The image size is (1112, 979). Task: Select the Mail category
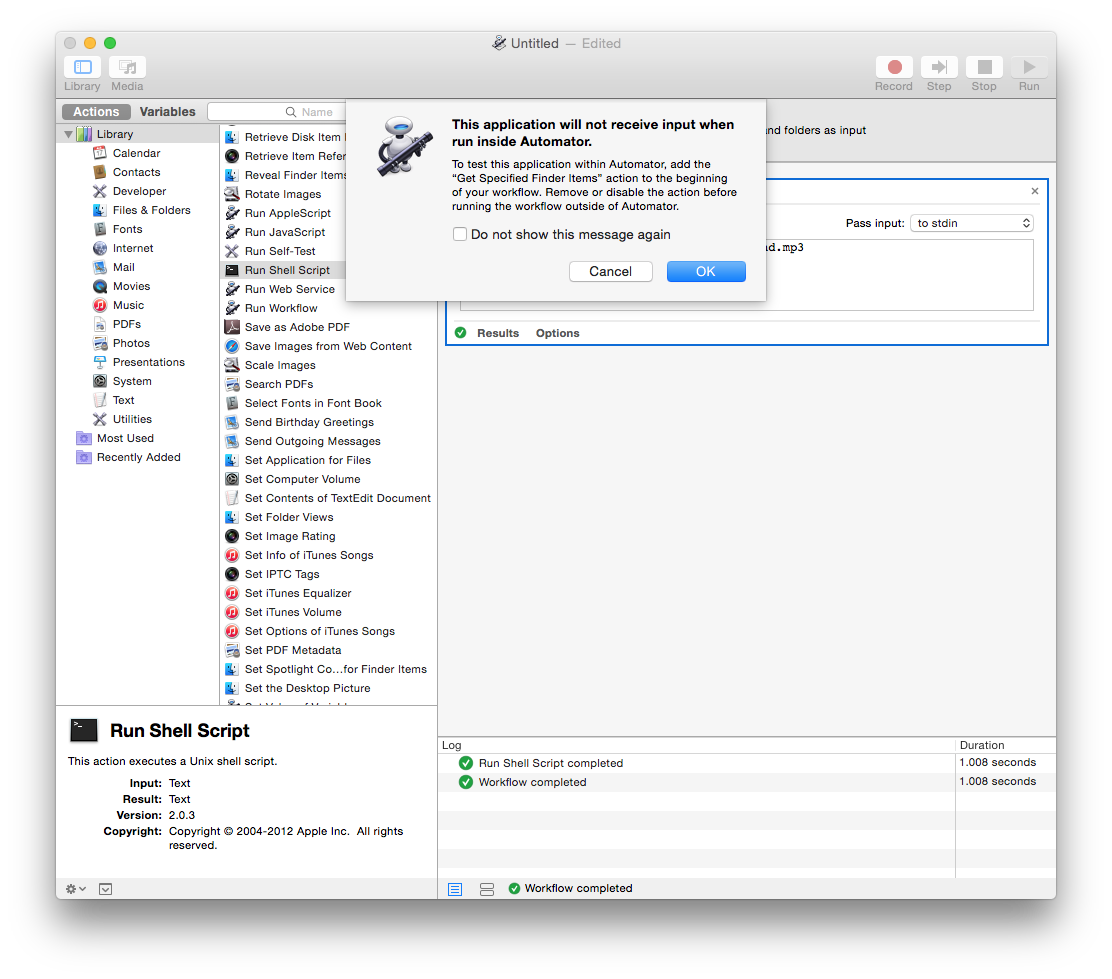123,267
